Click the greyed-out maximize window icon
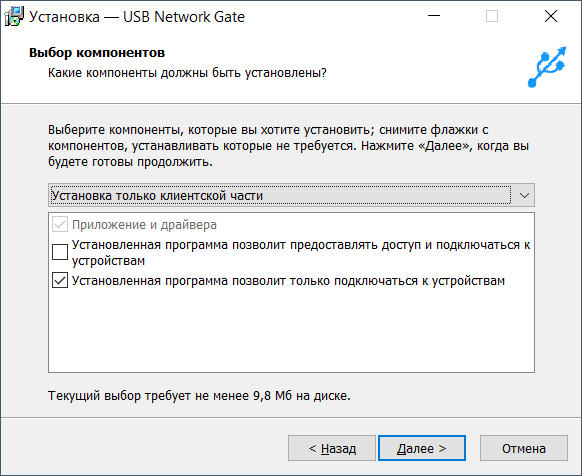The width and height of the screenshot is (582, 476). 492,16
